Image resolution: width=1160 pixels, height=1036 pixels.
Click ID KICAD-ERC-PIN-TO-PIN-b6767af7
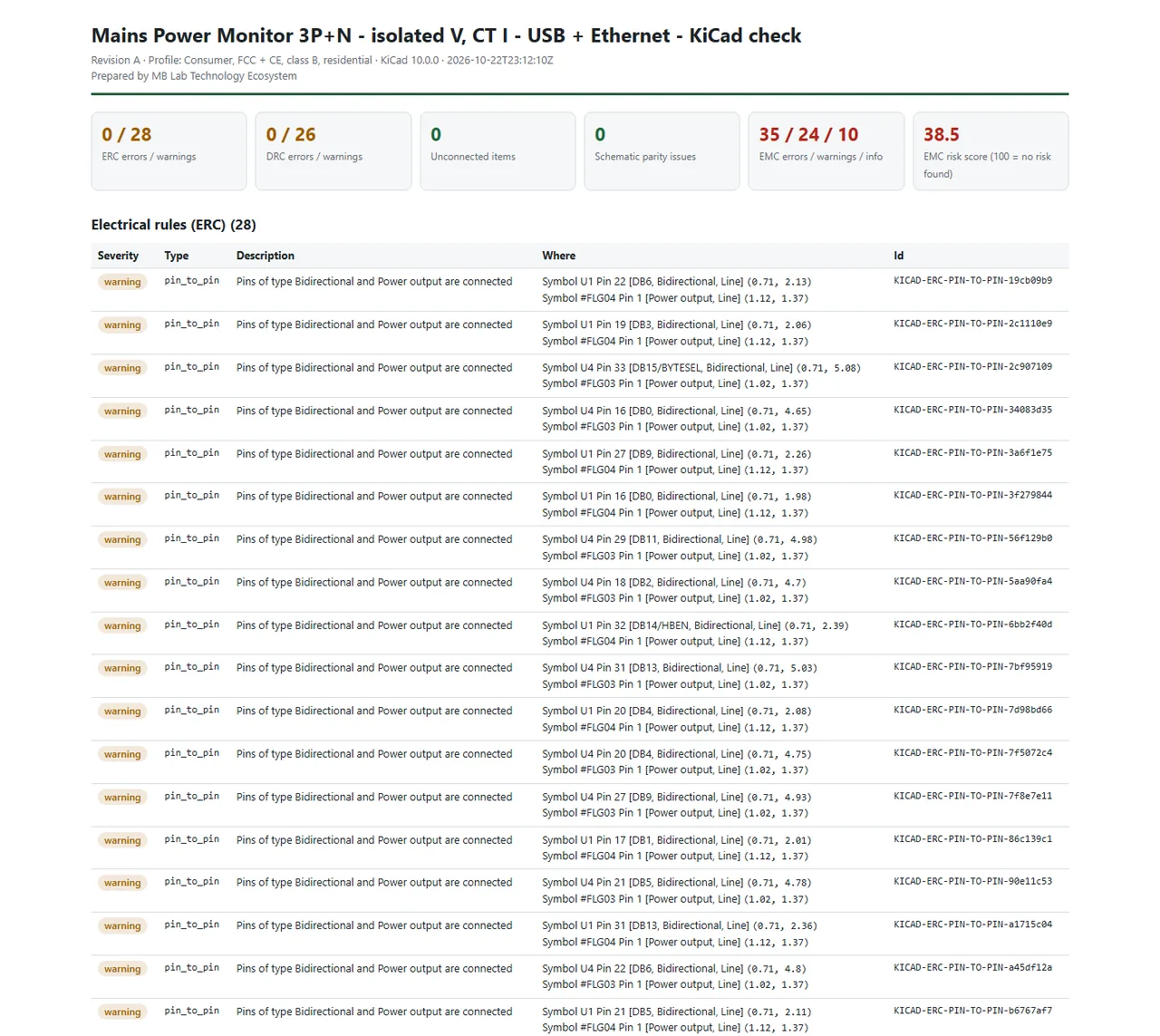coord(973,1011)
